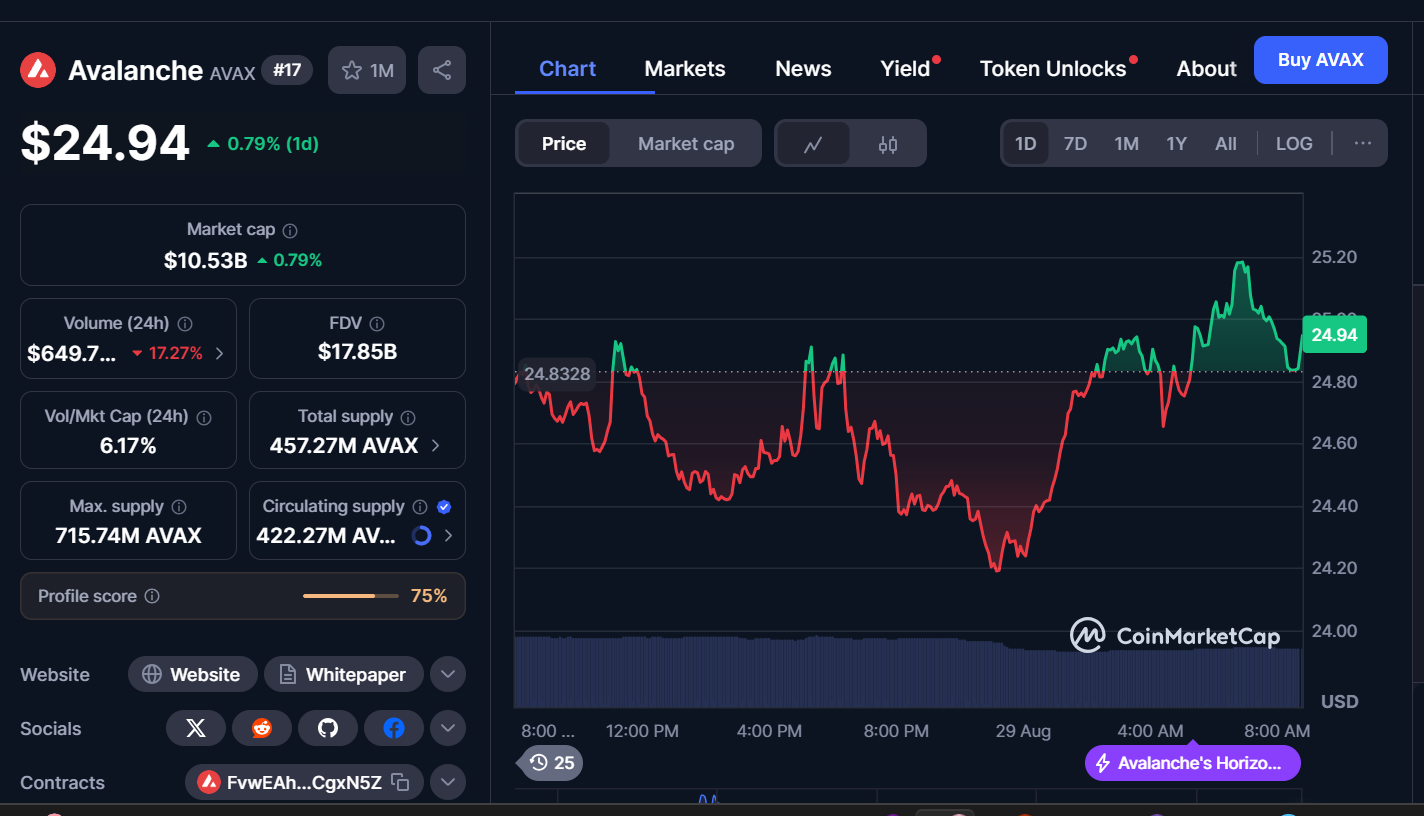Expand the Volume (24h) details arrow
This screenshot has height=816, width=1424.
(x=220, y=353)
